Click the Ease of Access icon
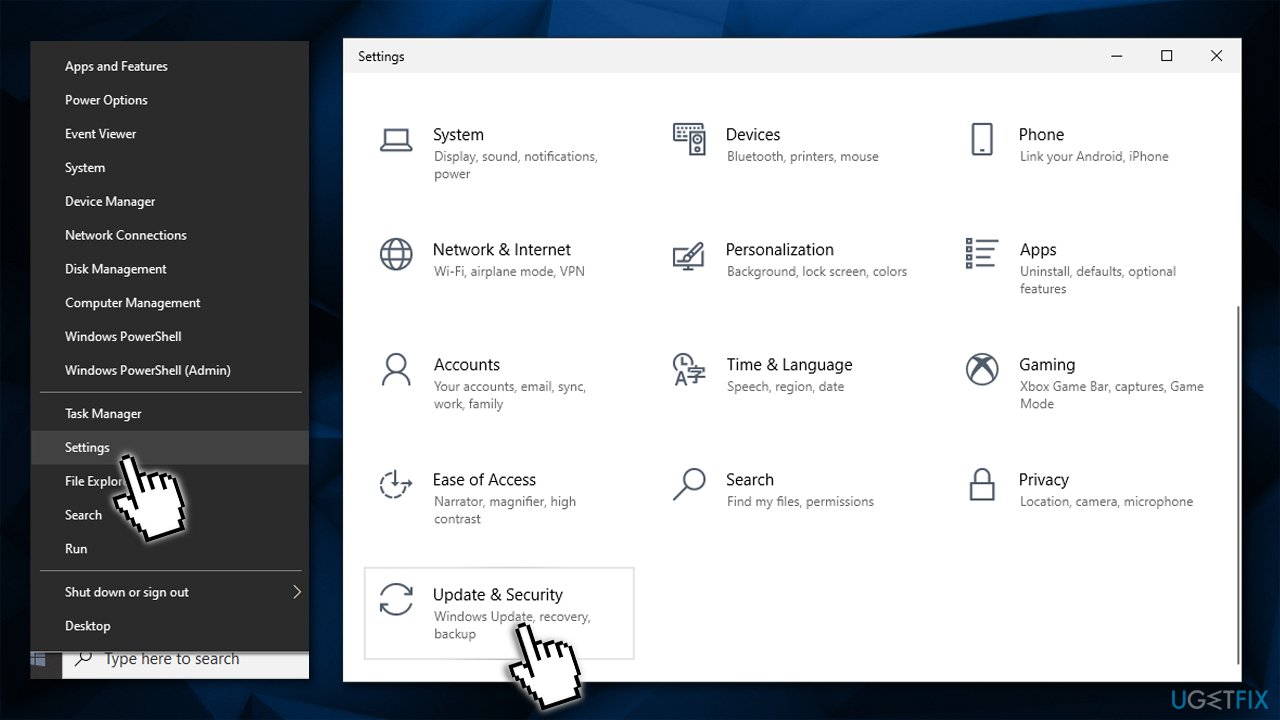 pyautogui.click(x=396, y=484)
